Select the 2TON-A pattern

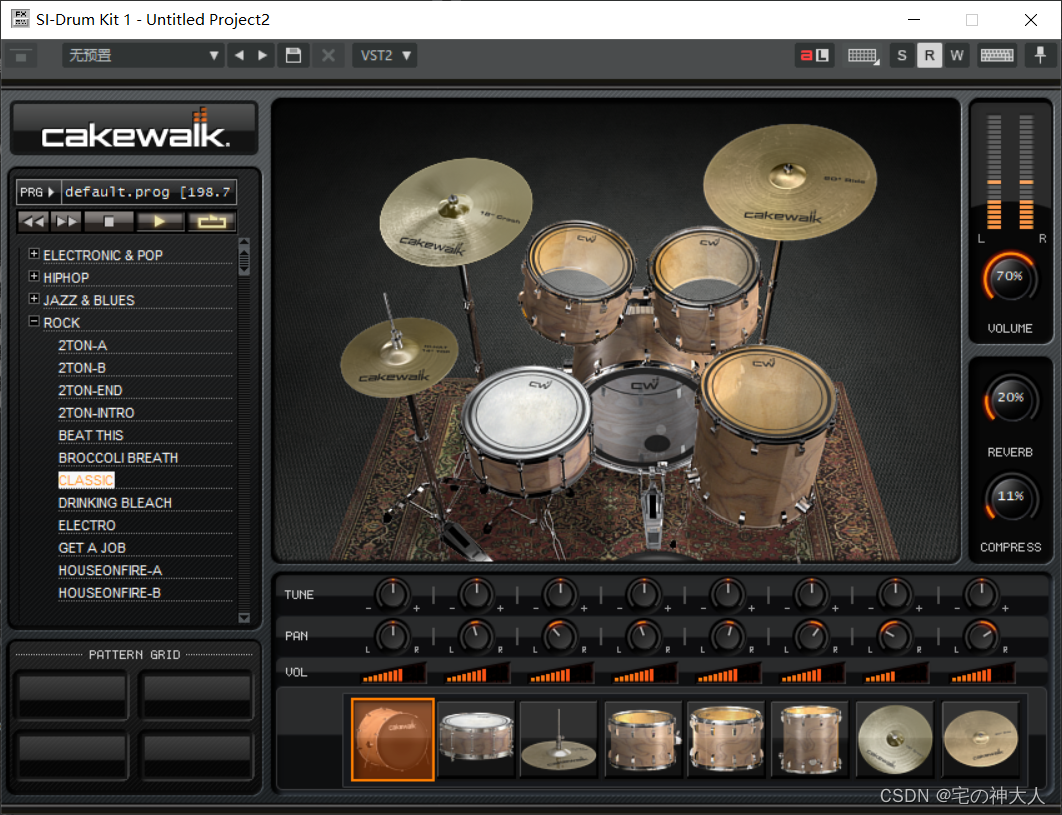(83, 346)
